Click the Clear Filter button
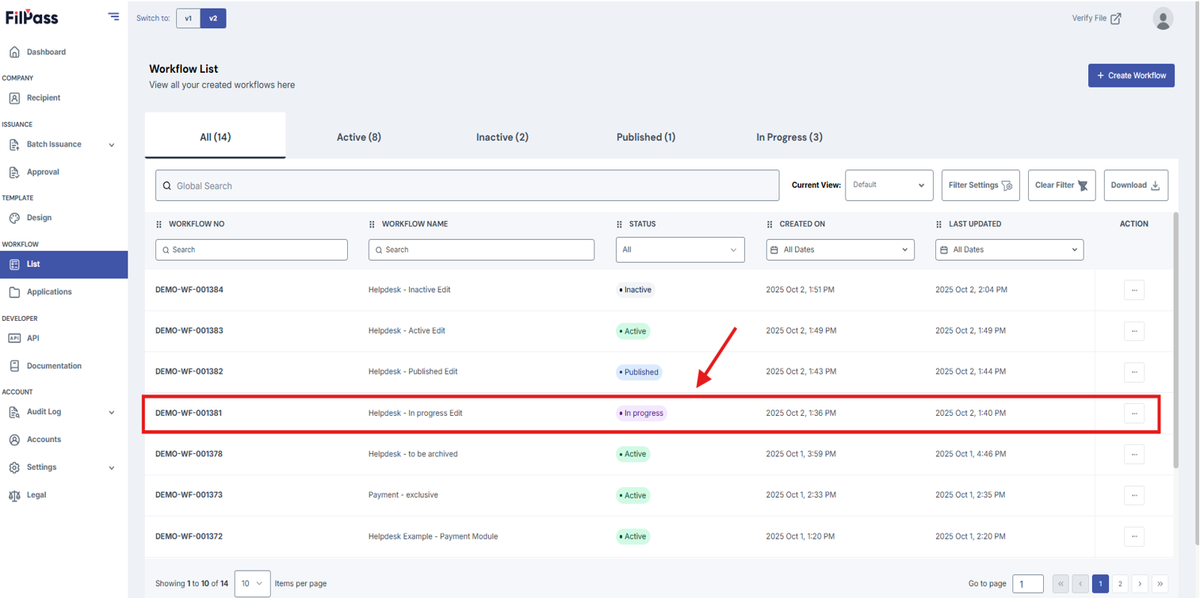Viewport: 1200px width, 598px height. click(1062, 185)
